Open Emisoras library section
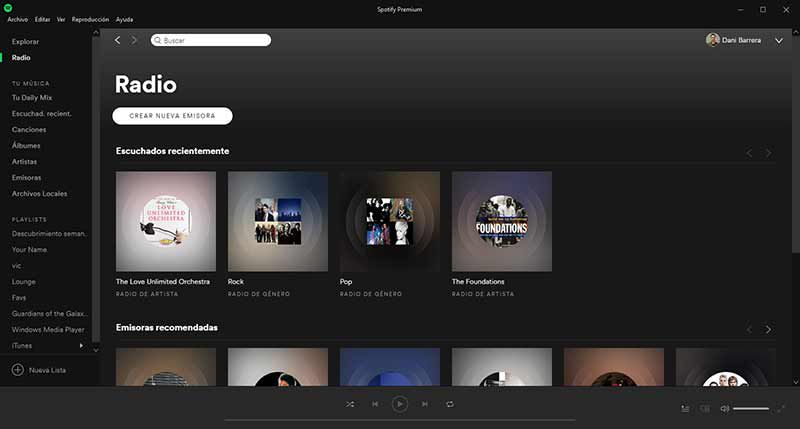Screen dimensions: 800x429 [26, 178]
